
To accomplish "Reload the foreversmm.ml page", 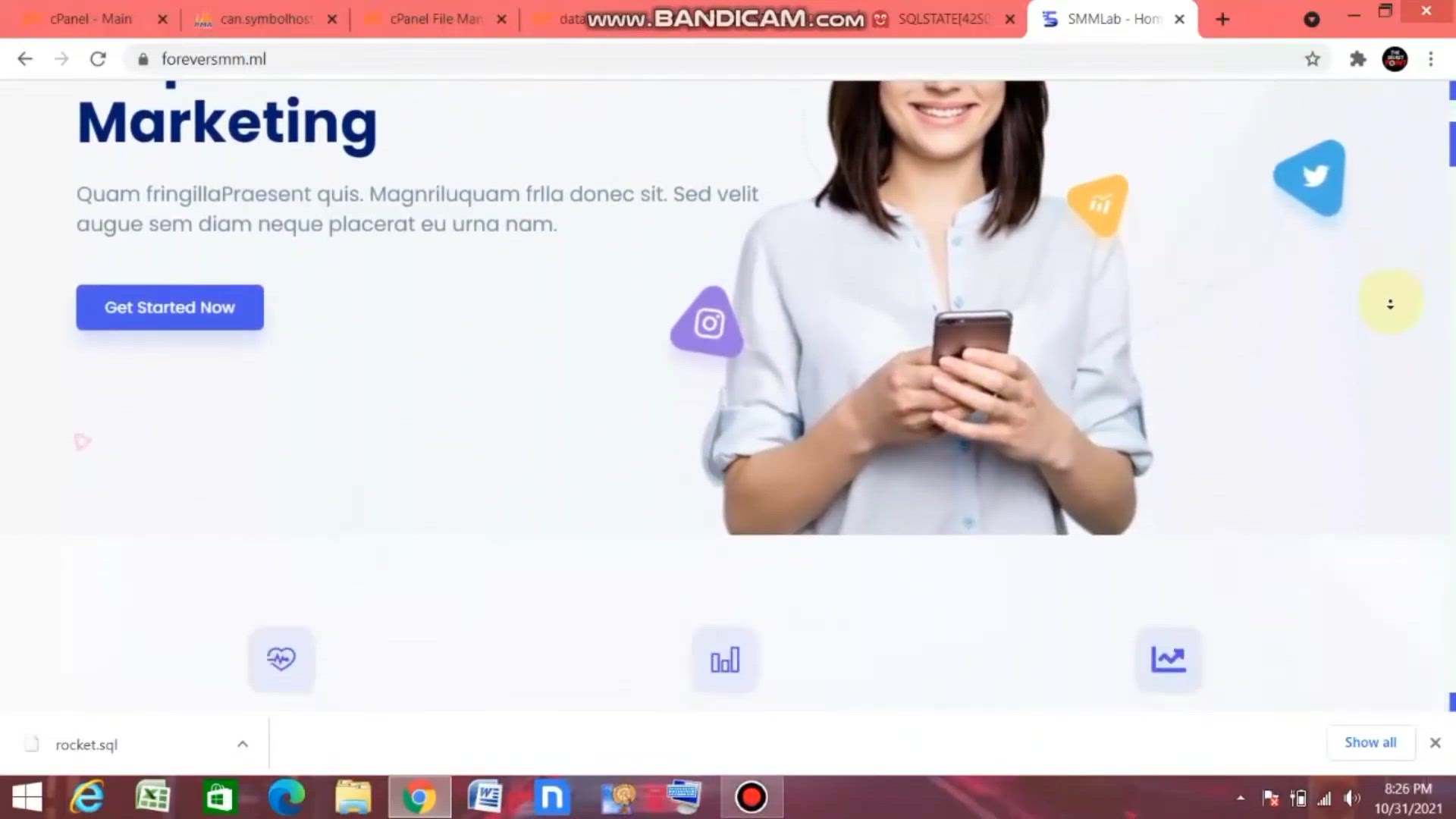I will tap(98, 58).
